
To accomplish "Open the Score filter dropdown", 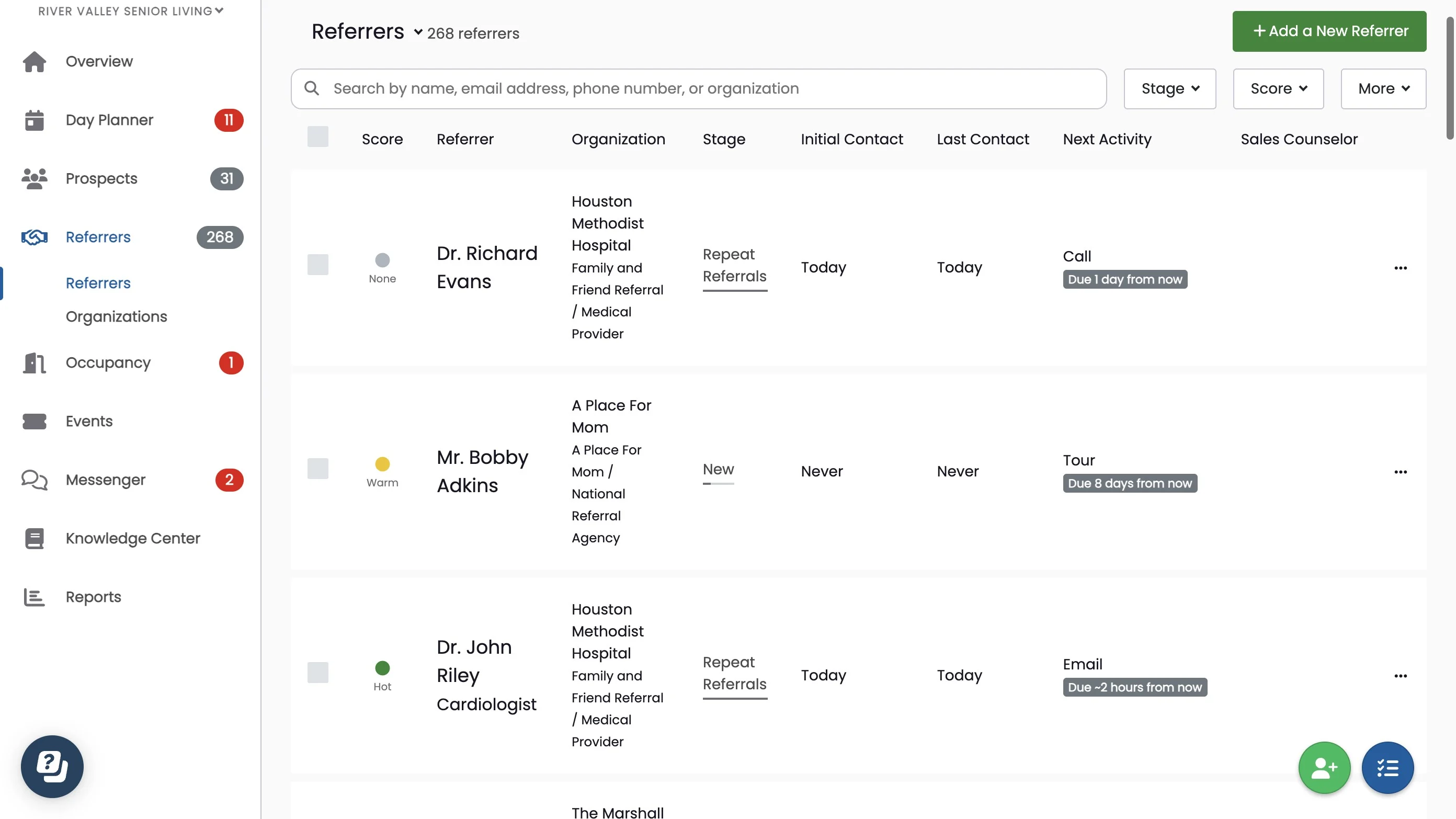I will tap(1278, 89).
